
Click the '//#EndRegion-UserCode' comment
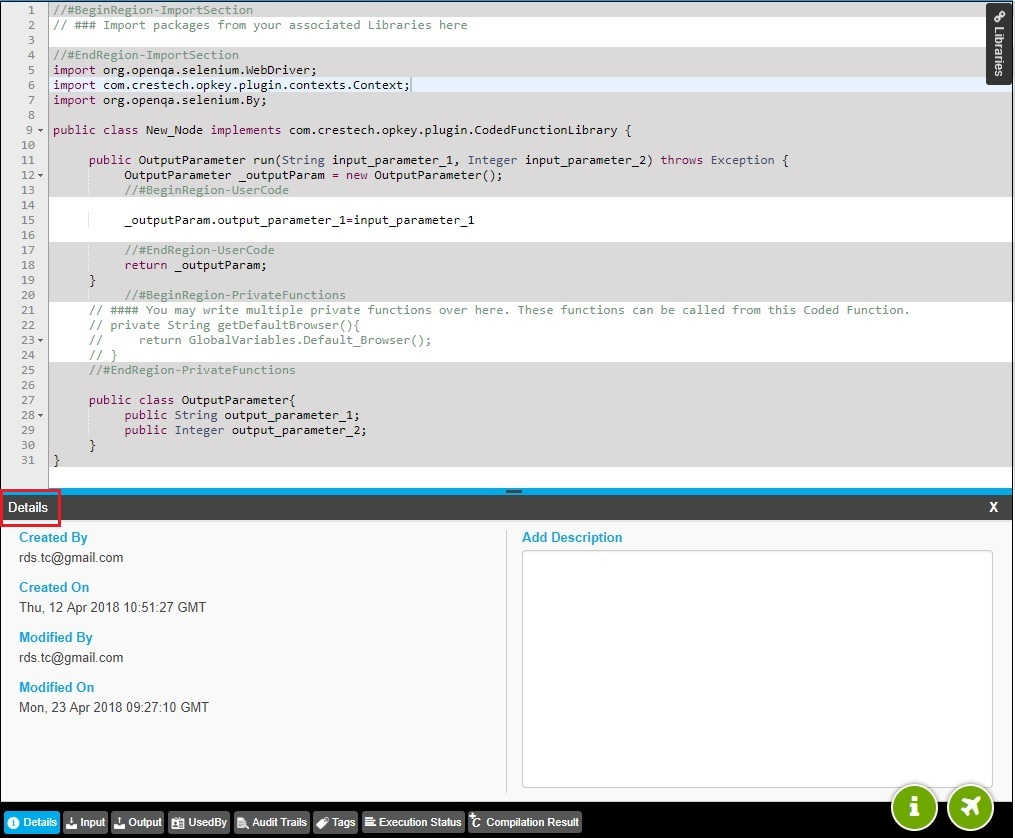pyautogui.click(x=199, y=250)
